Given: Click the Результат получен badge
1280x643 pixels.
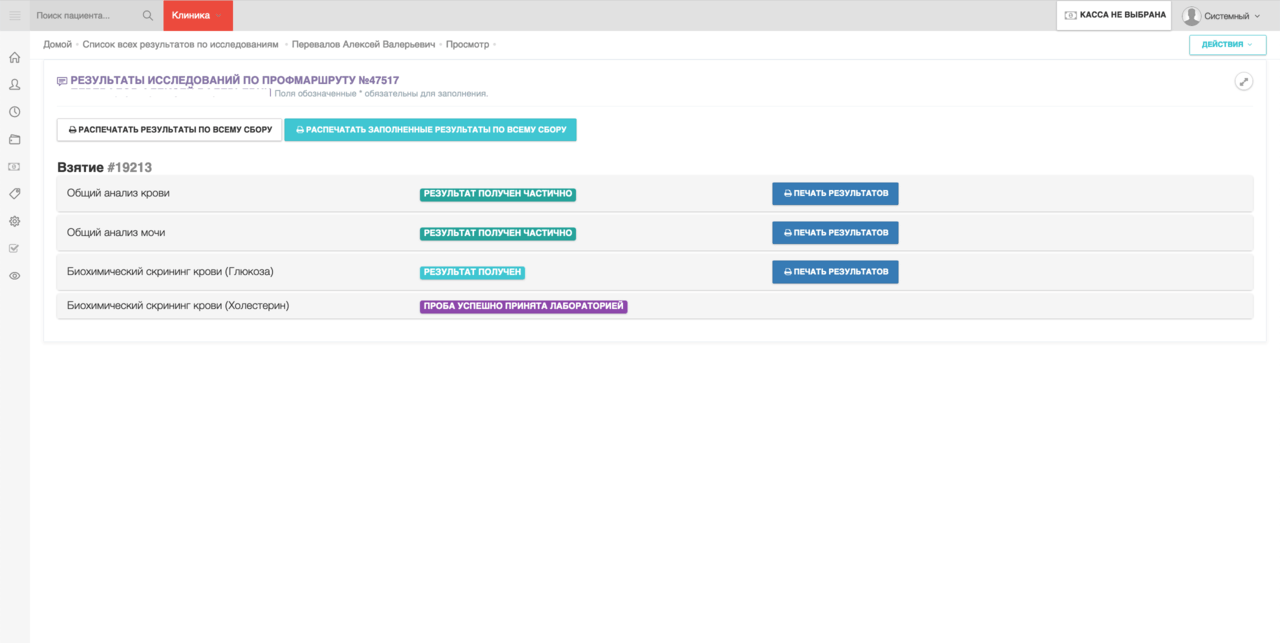Looking at the screenshot, I should point(472,272).
